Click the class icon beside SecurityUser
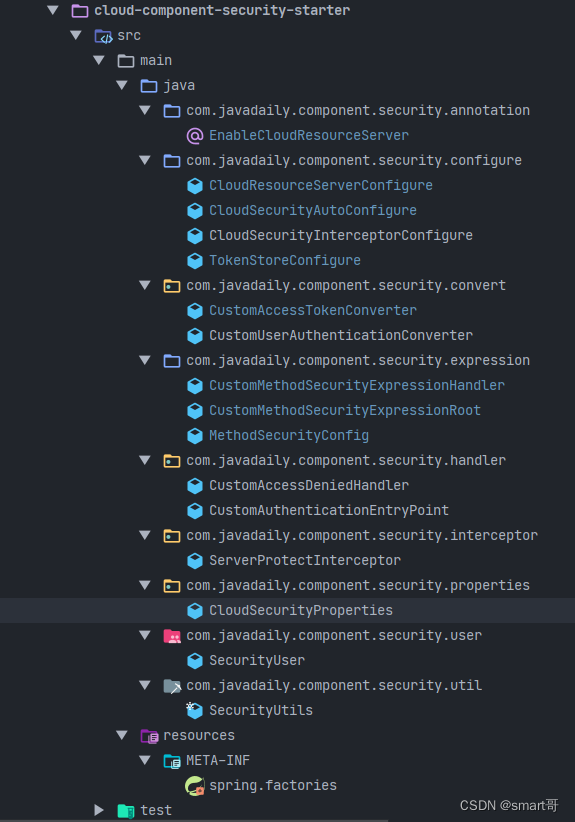This screenshot has width=575, height=822. coord(195,661)
